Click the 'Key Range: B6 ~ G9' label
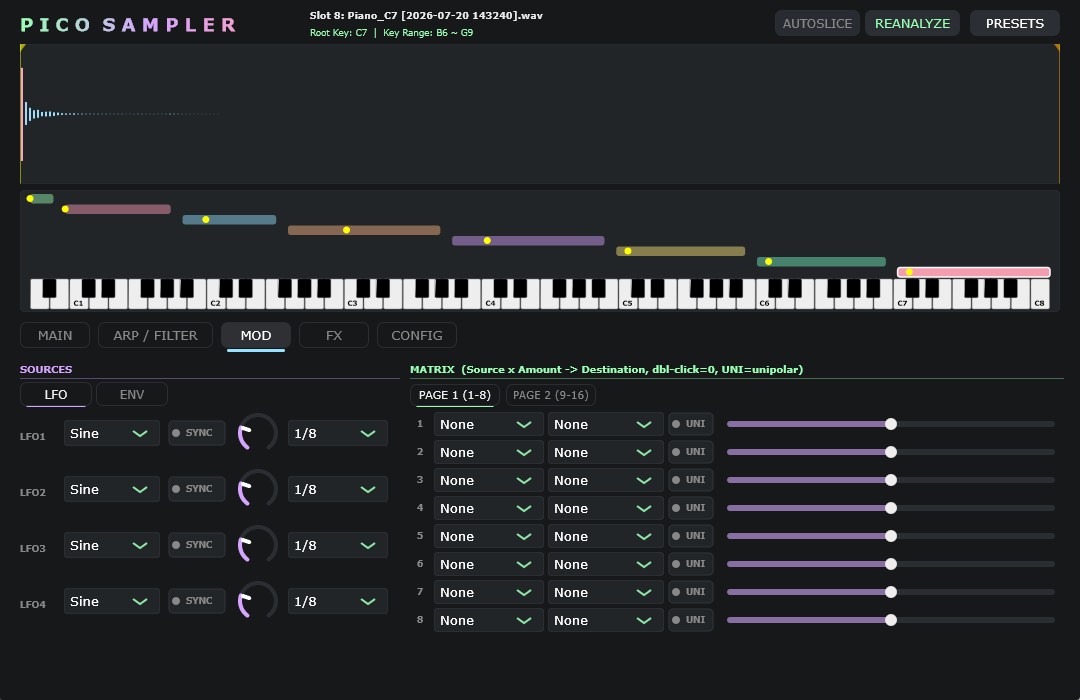This screenshot has height=700, width=1080. coord(428,32)
